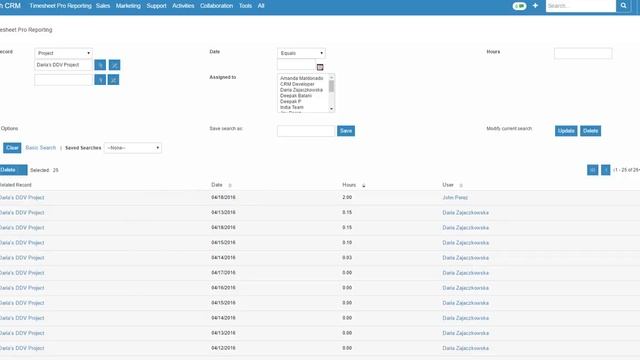
Task: Open the Support menu
Action: point(156,6)
